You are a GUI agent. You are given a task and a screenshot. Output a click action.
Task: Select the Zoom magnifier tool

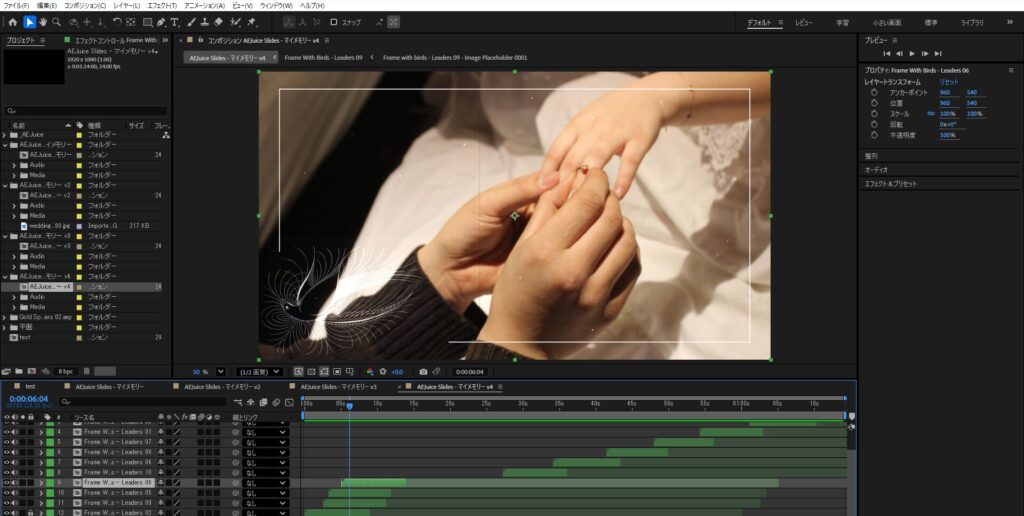tap(57, 22)
